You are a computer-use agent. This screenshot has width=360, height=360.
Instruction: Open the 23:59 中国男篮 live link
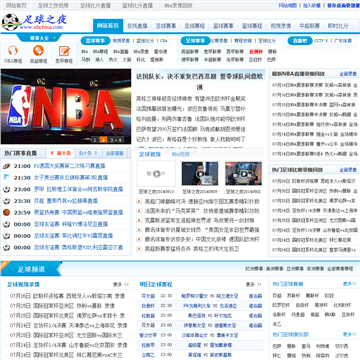[x=78, y=212]
